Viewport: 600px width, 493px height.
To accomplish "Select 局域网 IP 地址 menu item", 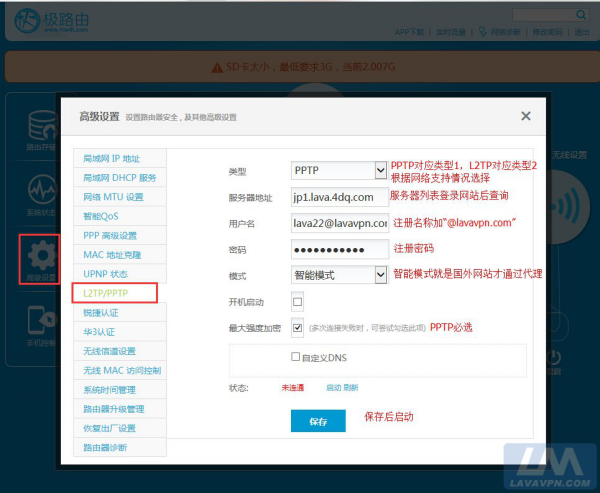I will point(120,158).
